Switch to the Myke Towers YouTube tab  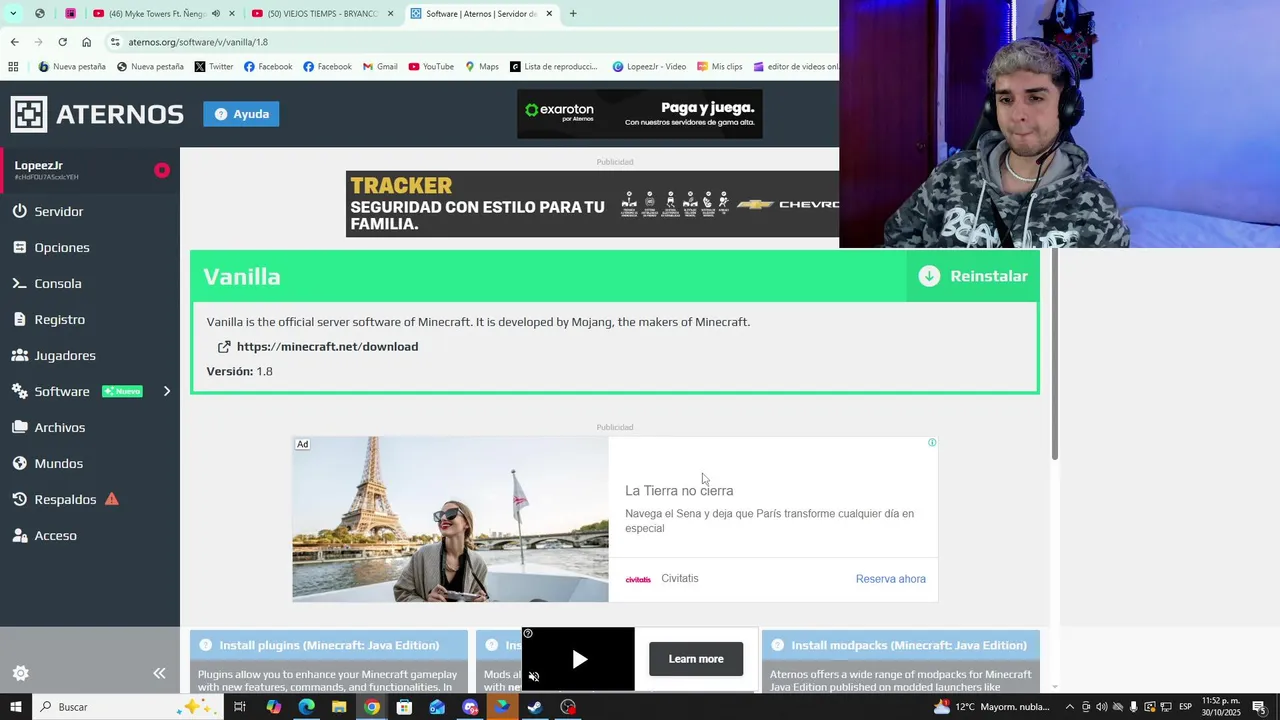point(150,14)
